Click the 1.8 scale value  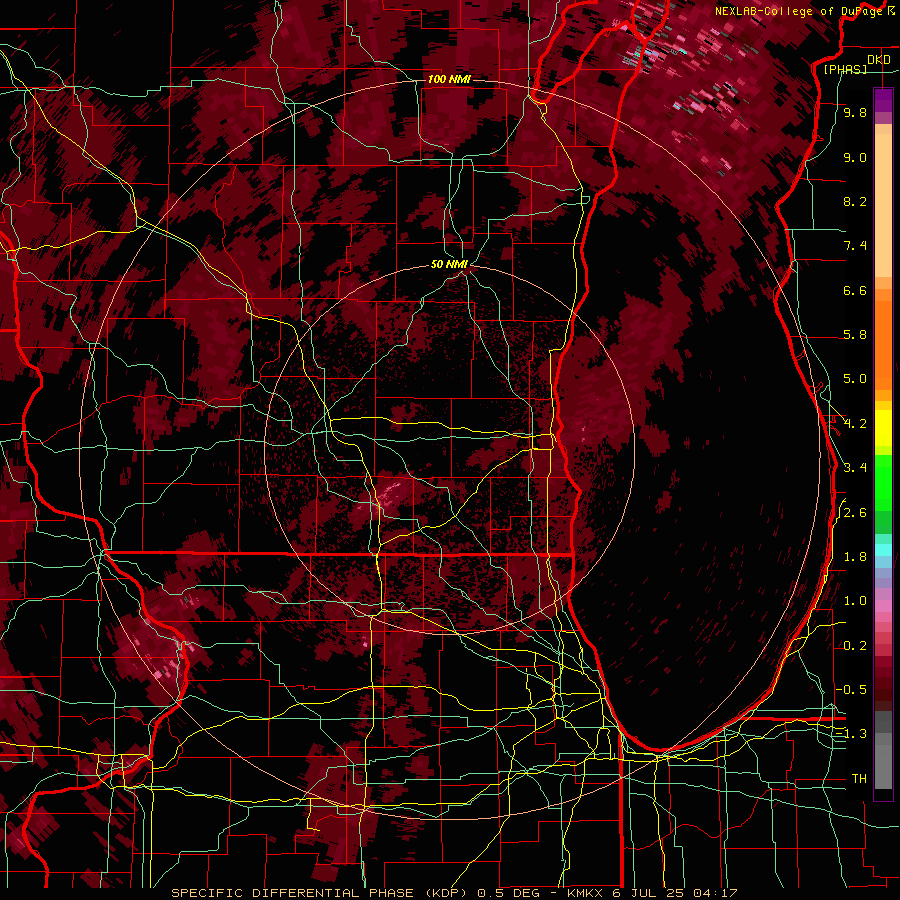click(x=855, y=557)
